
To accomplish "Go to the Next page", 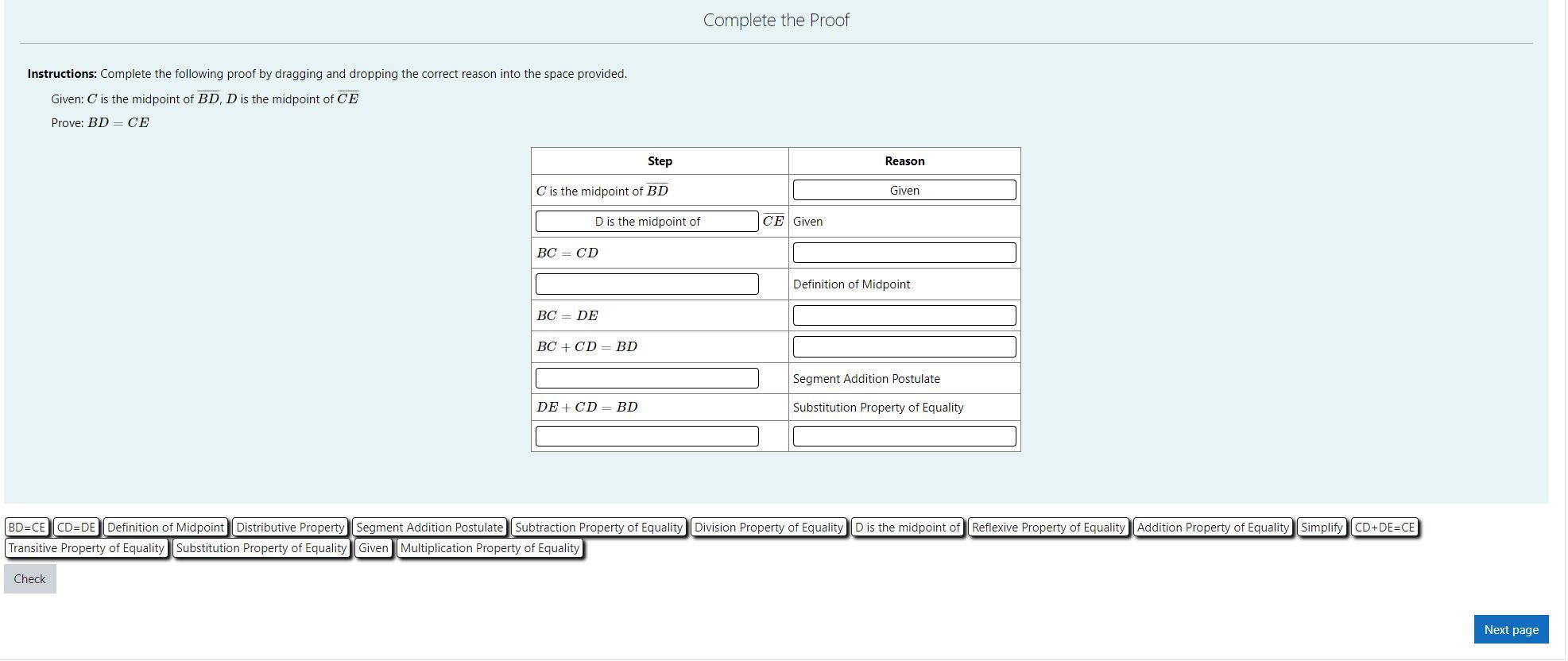I will coord(1511,630).
